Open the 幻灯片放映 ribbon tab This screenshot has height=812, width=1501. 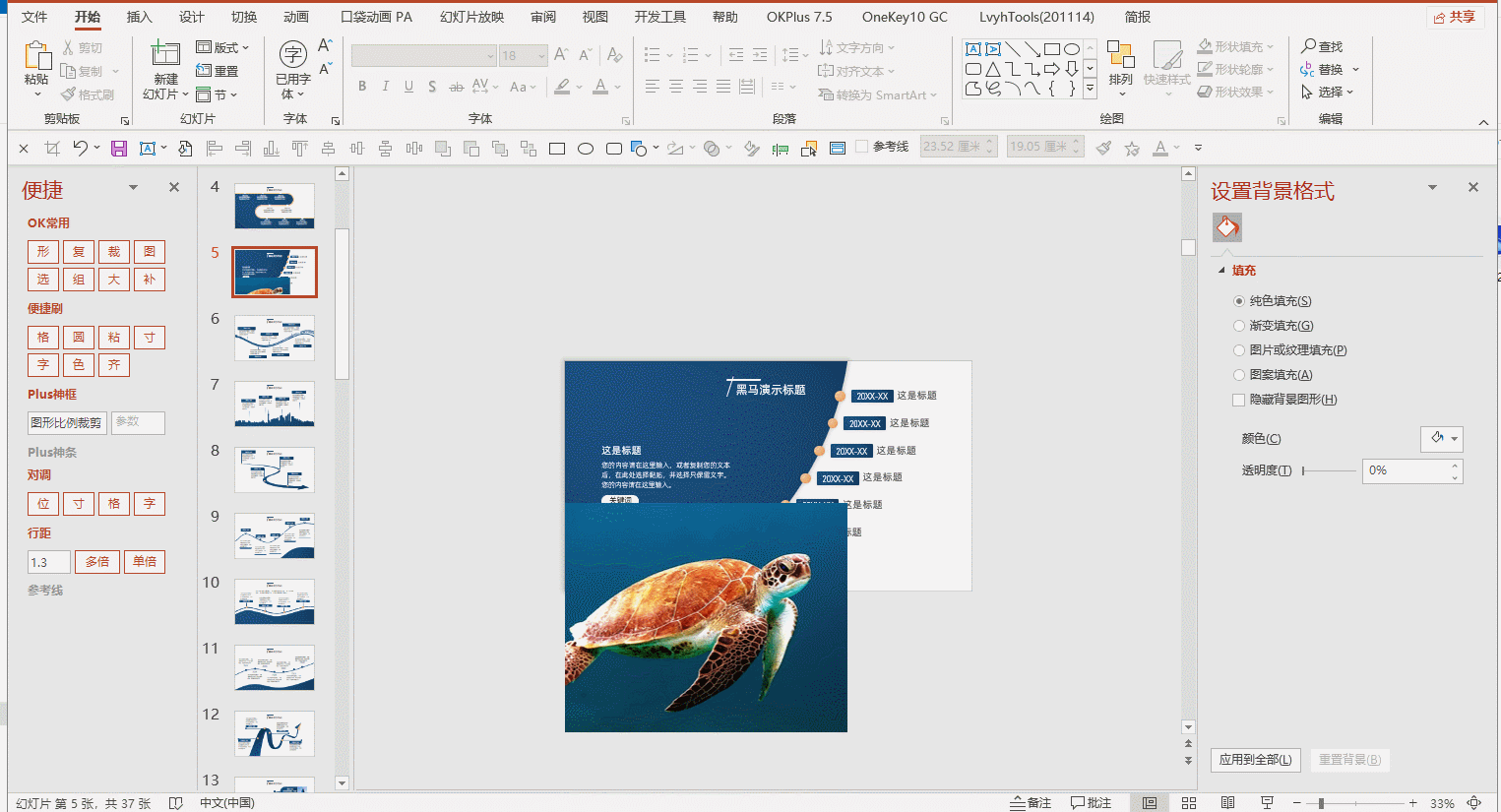click(x=472, y=17)
